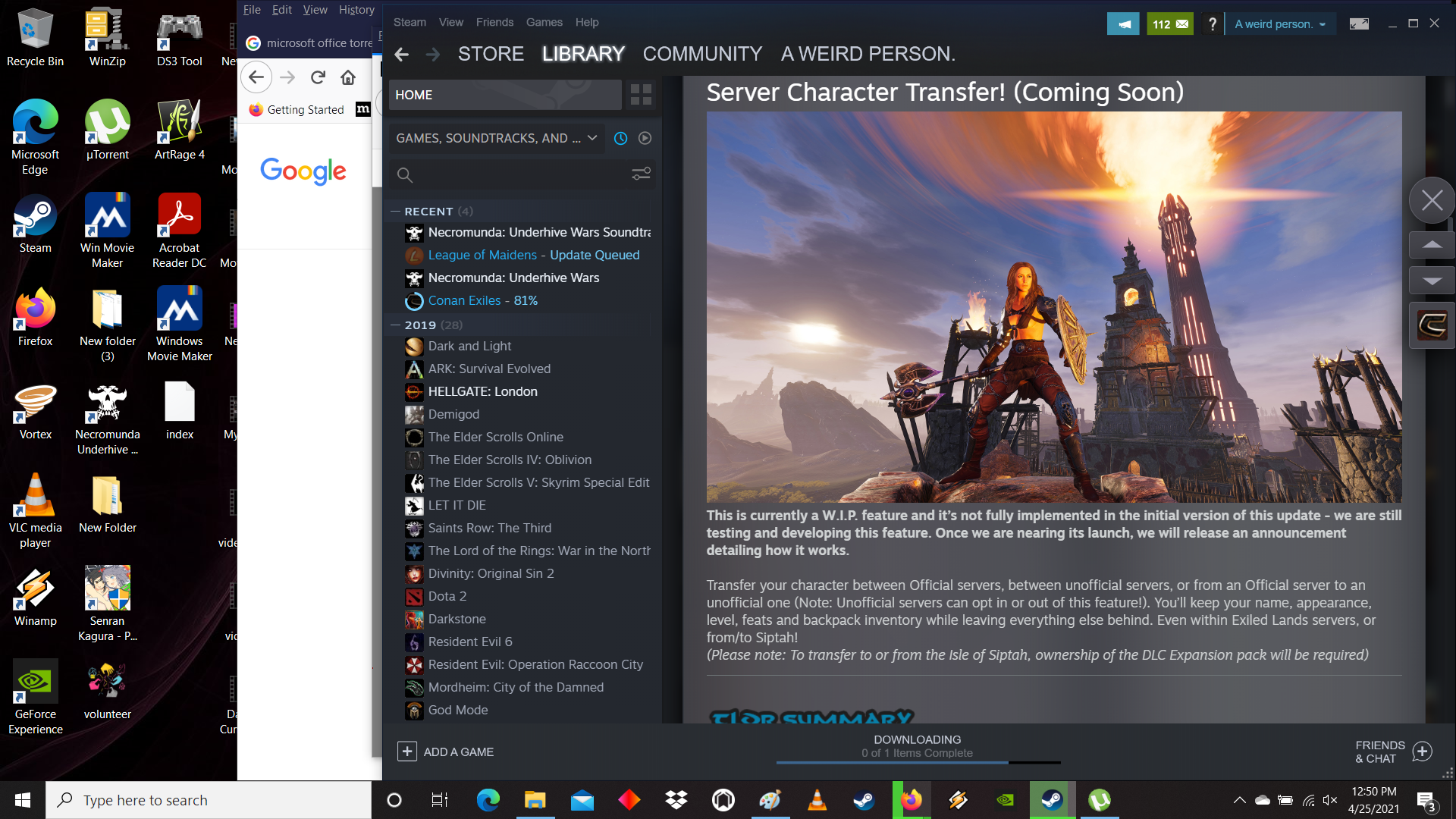
Task: Enter Big Picture mode icon
Action: [x=1359, y=24]
